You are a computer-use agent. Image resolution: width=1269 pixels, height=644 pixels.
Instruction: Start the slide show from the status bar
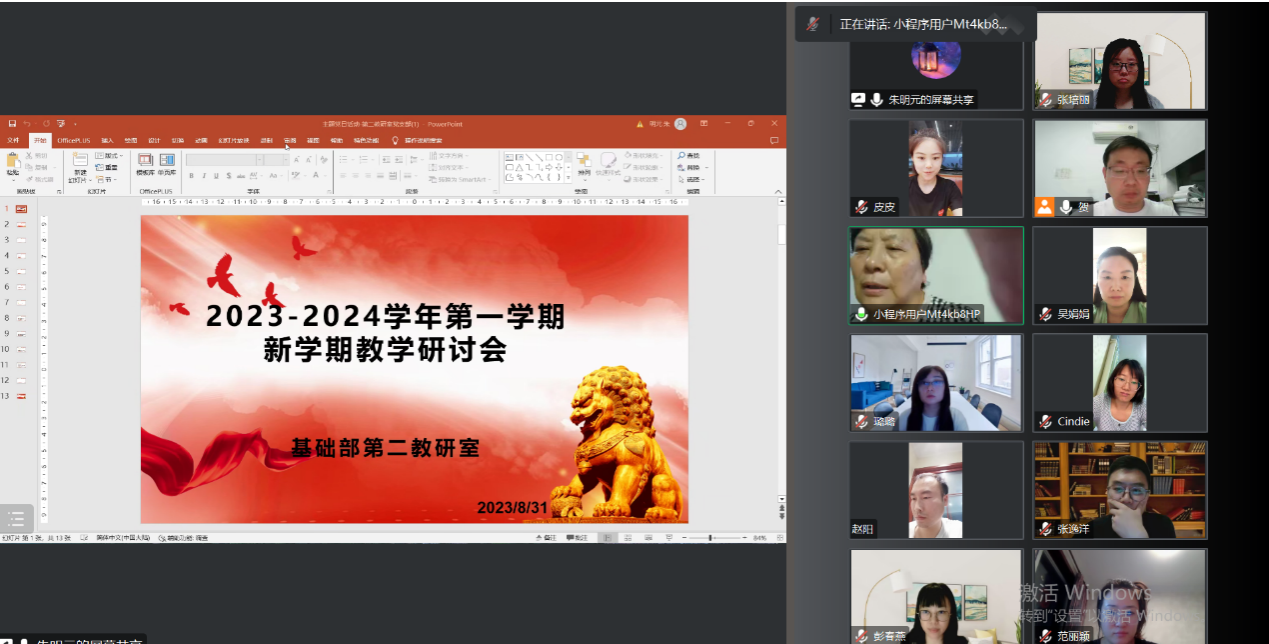click(x=668, y=538)
